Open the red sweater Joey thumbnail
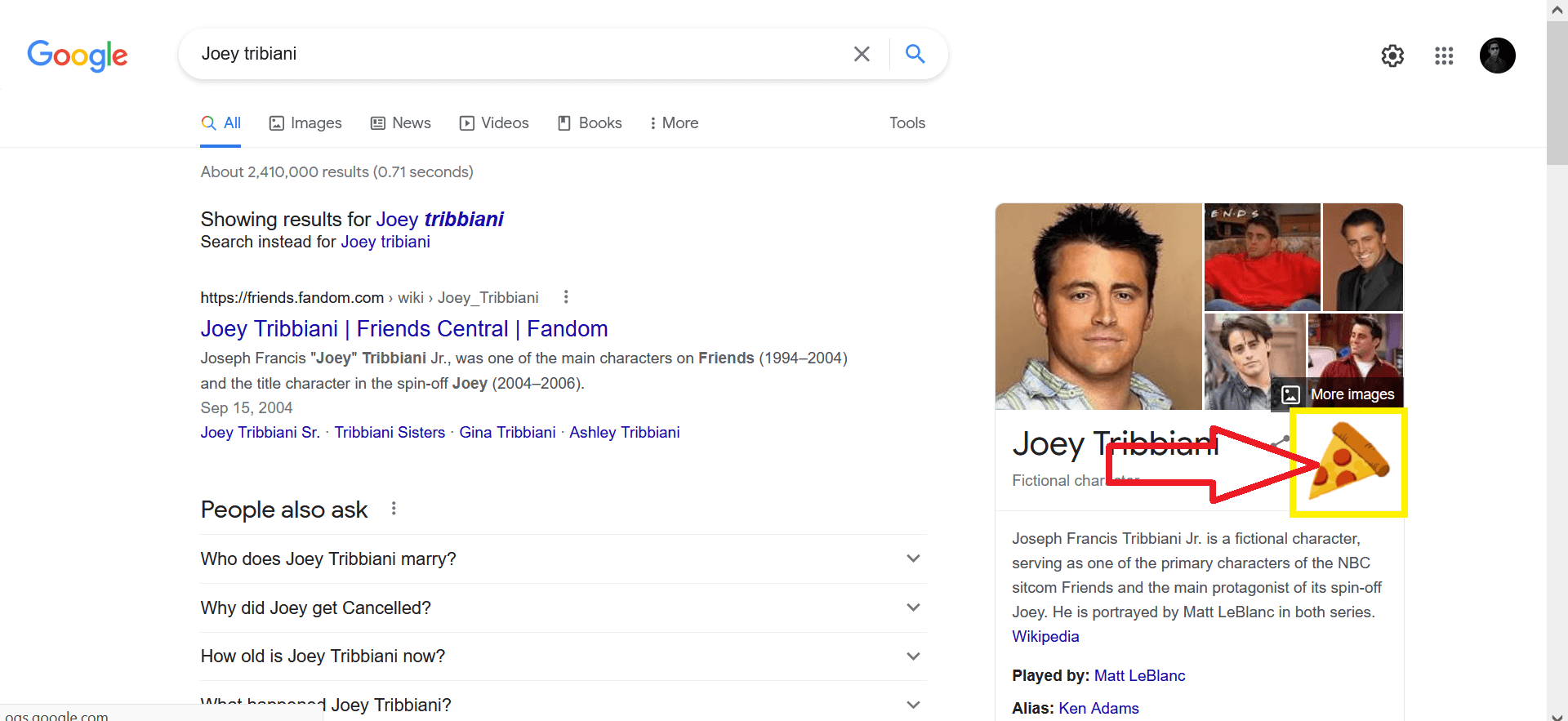Image resolution: width=1568 pixels, height=721 pixels. click(x=1263, y=257)
